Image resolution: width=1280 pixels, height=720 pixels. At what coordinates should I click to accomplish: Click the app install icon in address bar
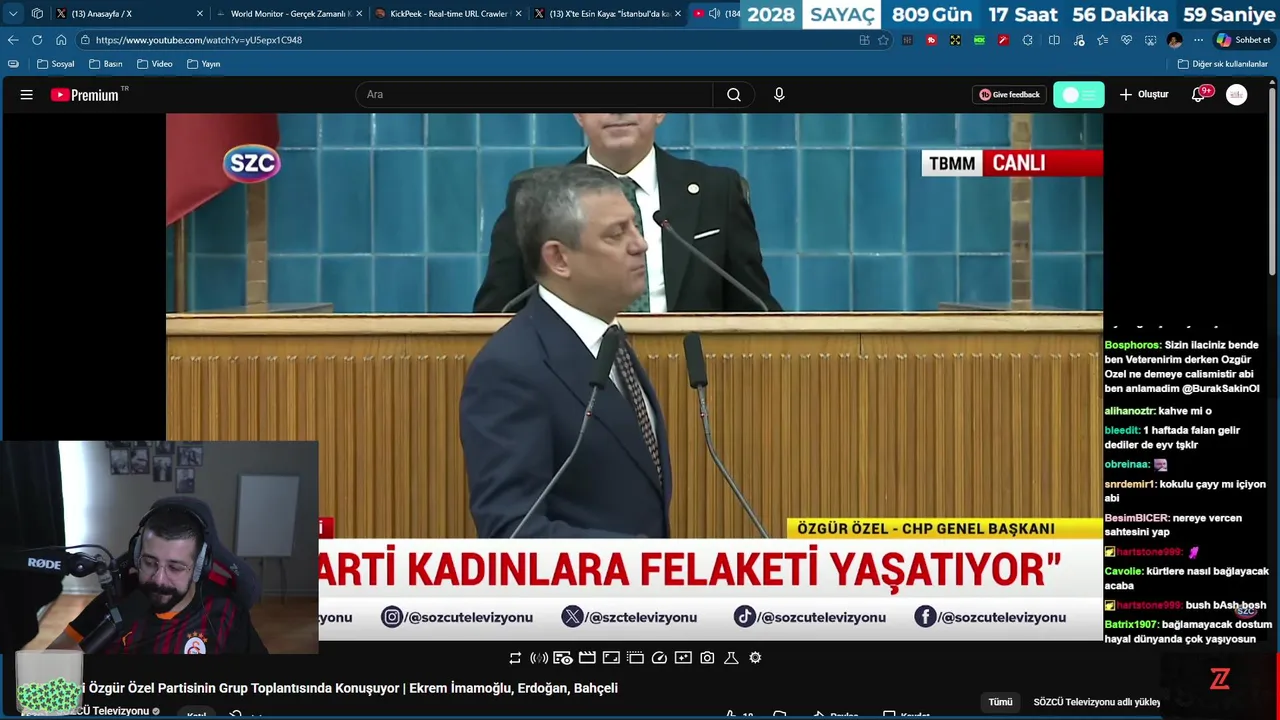(x=864, y=40)
